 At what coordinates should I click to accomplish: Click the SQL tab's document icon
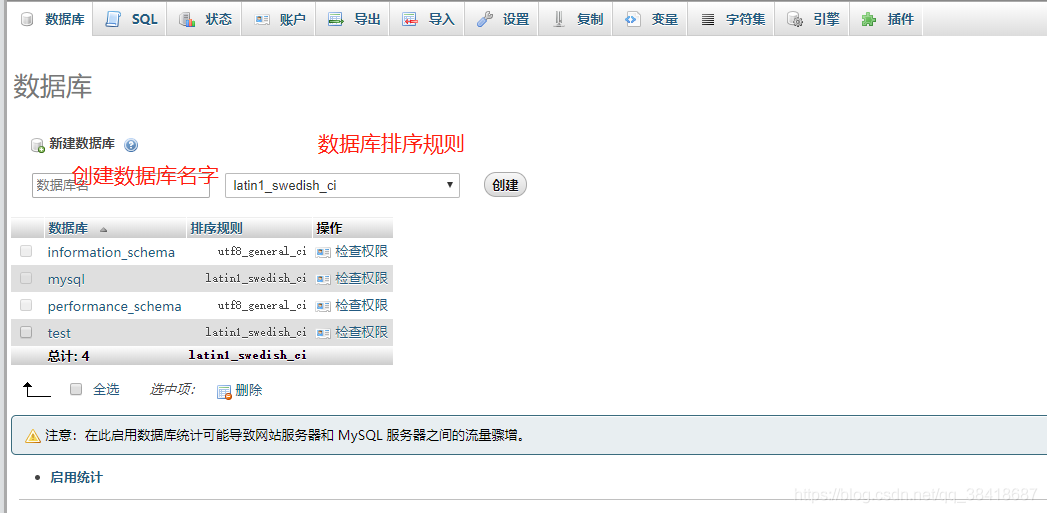click(x=114, y=19)
